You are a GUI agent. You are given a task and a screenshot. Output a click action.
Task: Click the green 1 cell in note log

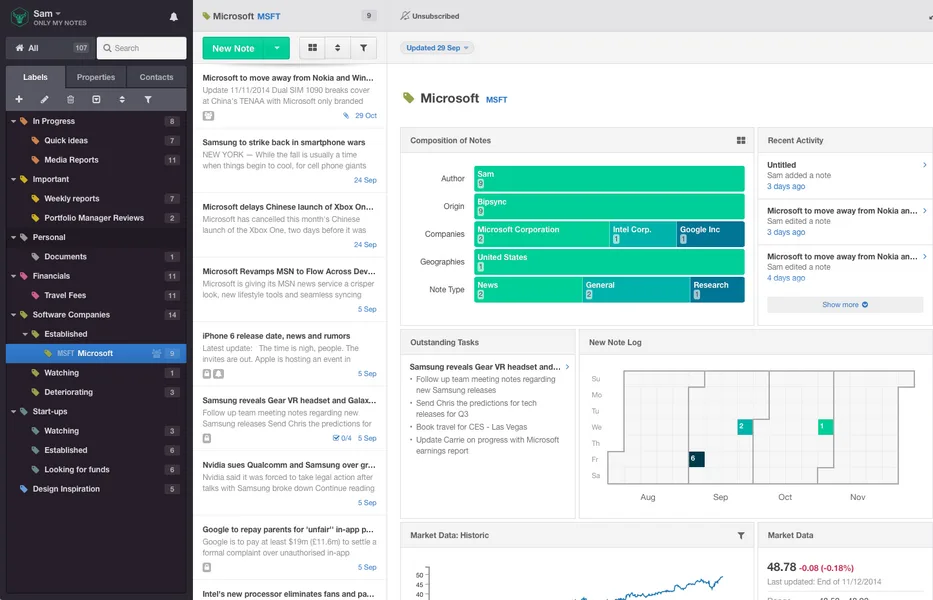pos(825,427)
